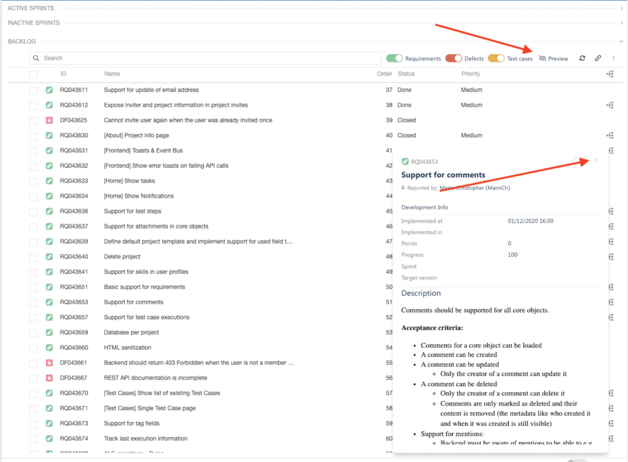Check the box for RQ043630 row

point(33,135)
